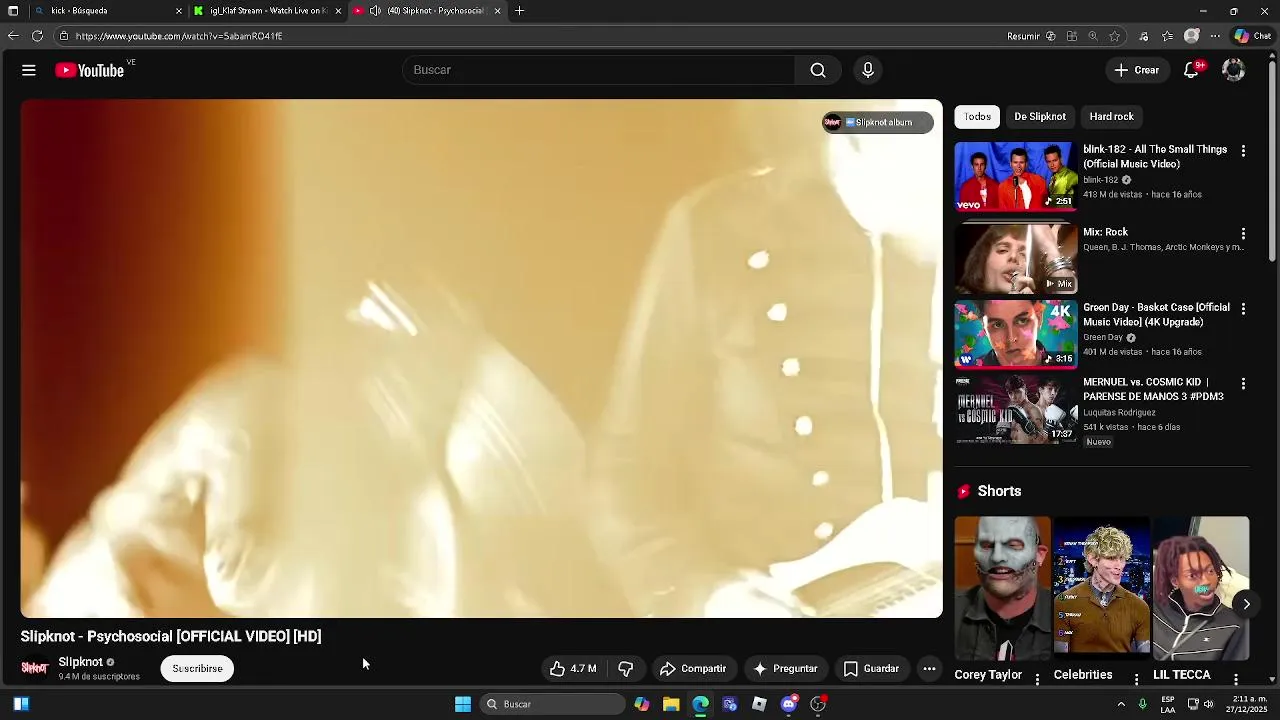
Task: Open the Mix: Rock playlist thumbnail
Action: click(1015, 258)
